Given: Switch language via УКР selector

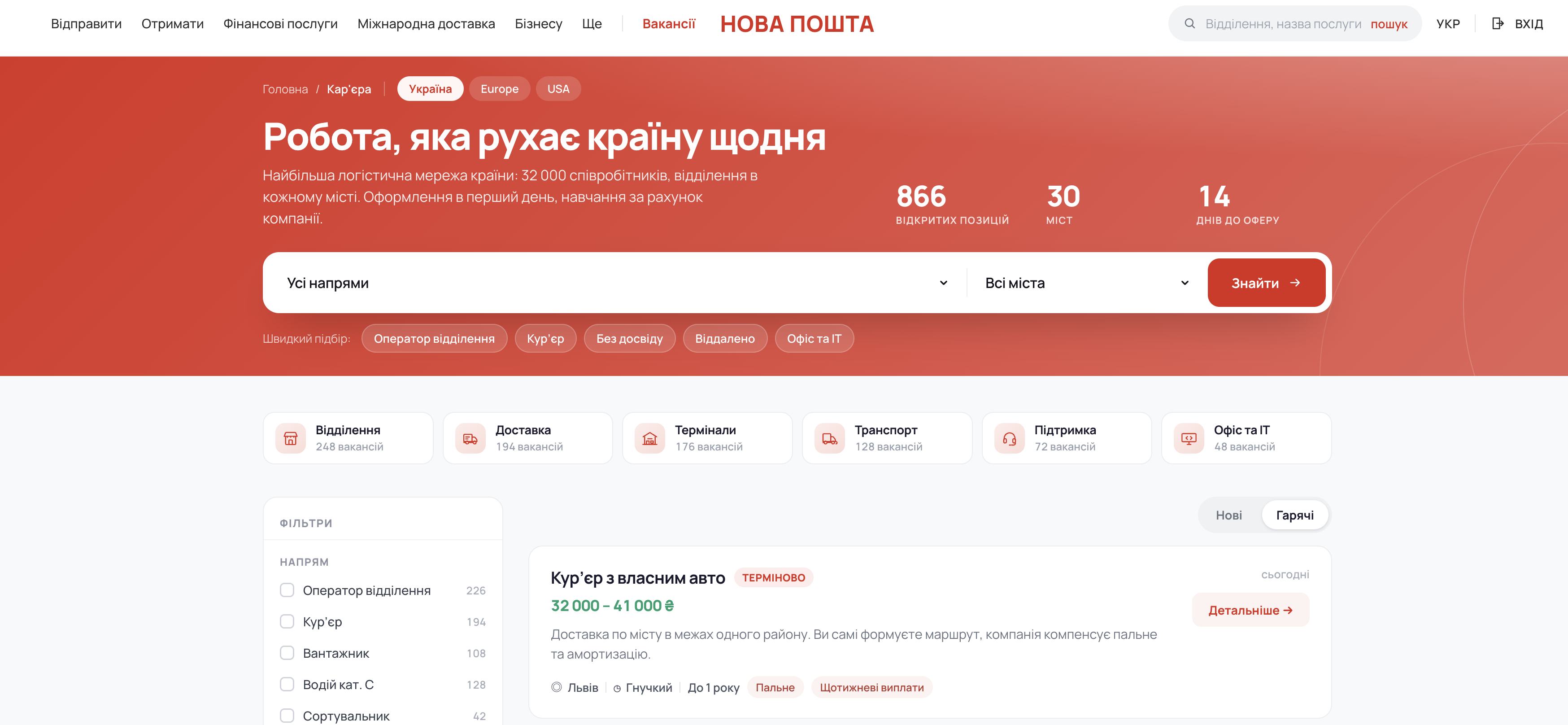Looking at the screenshot, I should click(1448, 24).
